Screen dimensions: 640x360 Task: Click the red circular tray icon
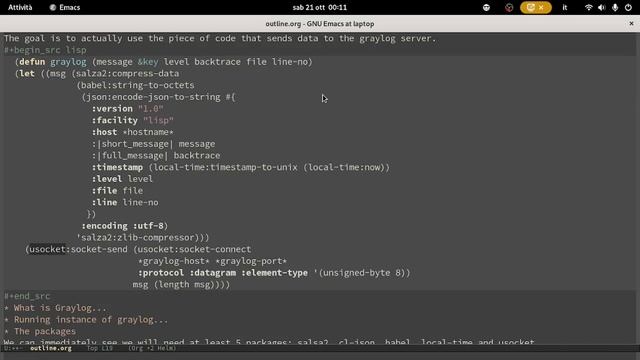click(x=509, y=7)
